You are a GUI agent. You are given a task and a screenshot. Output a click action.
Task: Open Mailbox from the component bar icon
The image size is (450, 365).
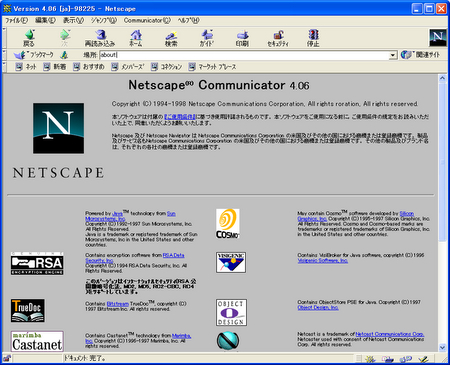pyautogui.click(x=388, y=359)
